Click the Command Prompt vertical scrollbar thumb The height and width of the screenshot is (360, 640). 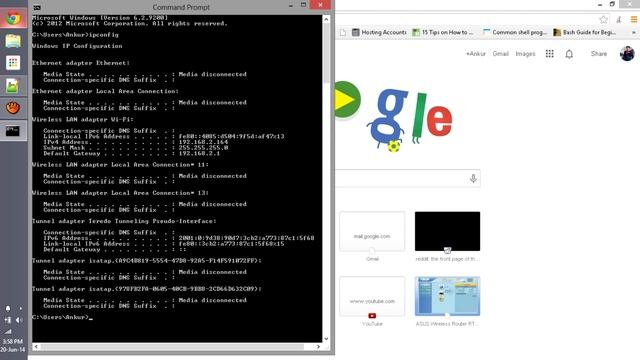click(326, 52)
